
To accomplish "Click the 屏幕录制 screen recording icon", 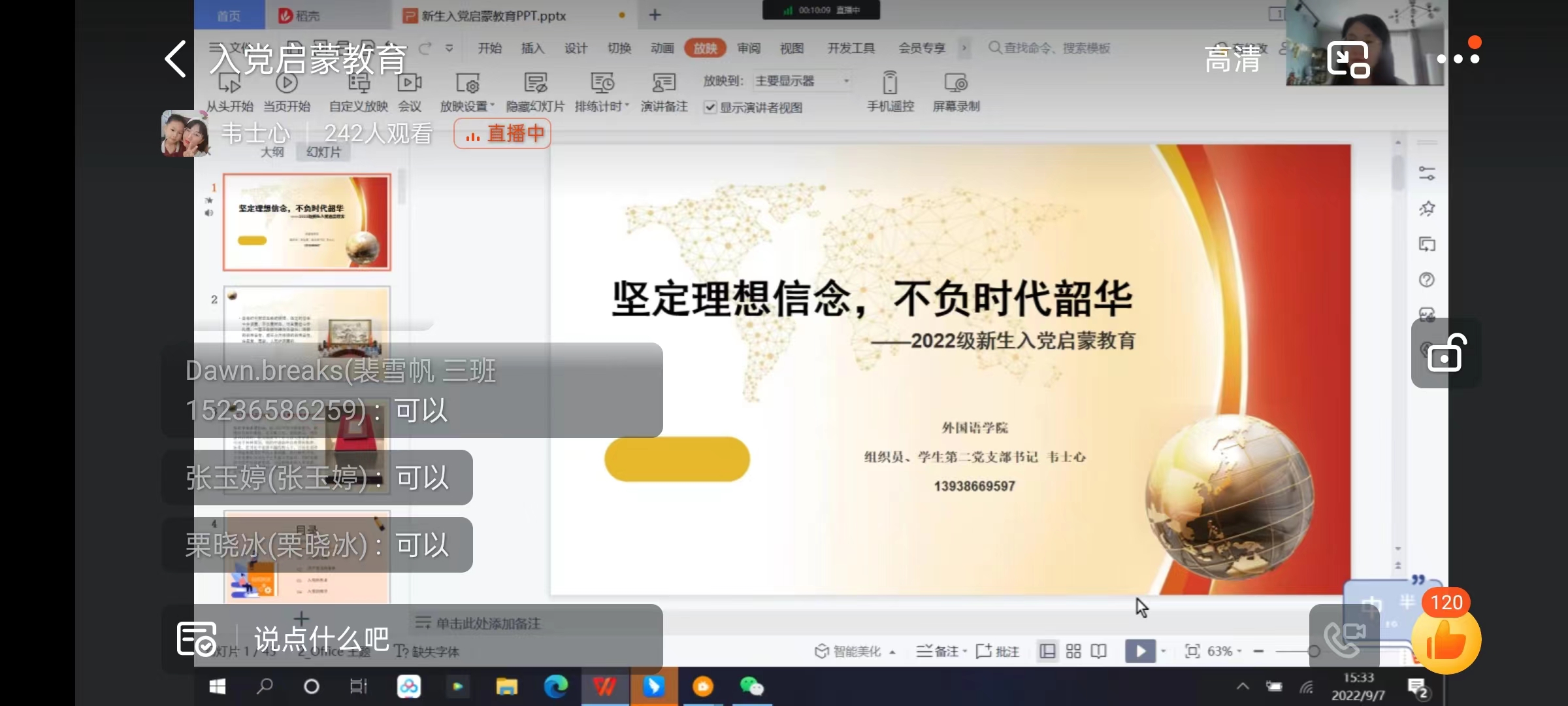I will click(955, 84).
